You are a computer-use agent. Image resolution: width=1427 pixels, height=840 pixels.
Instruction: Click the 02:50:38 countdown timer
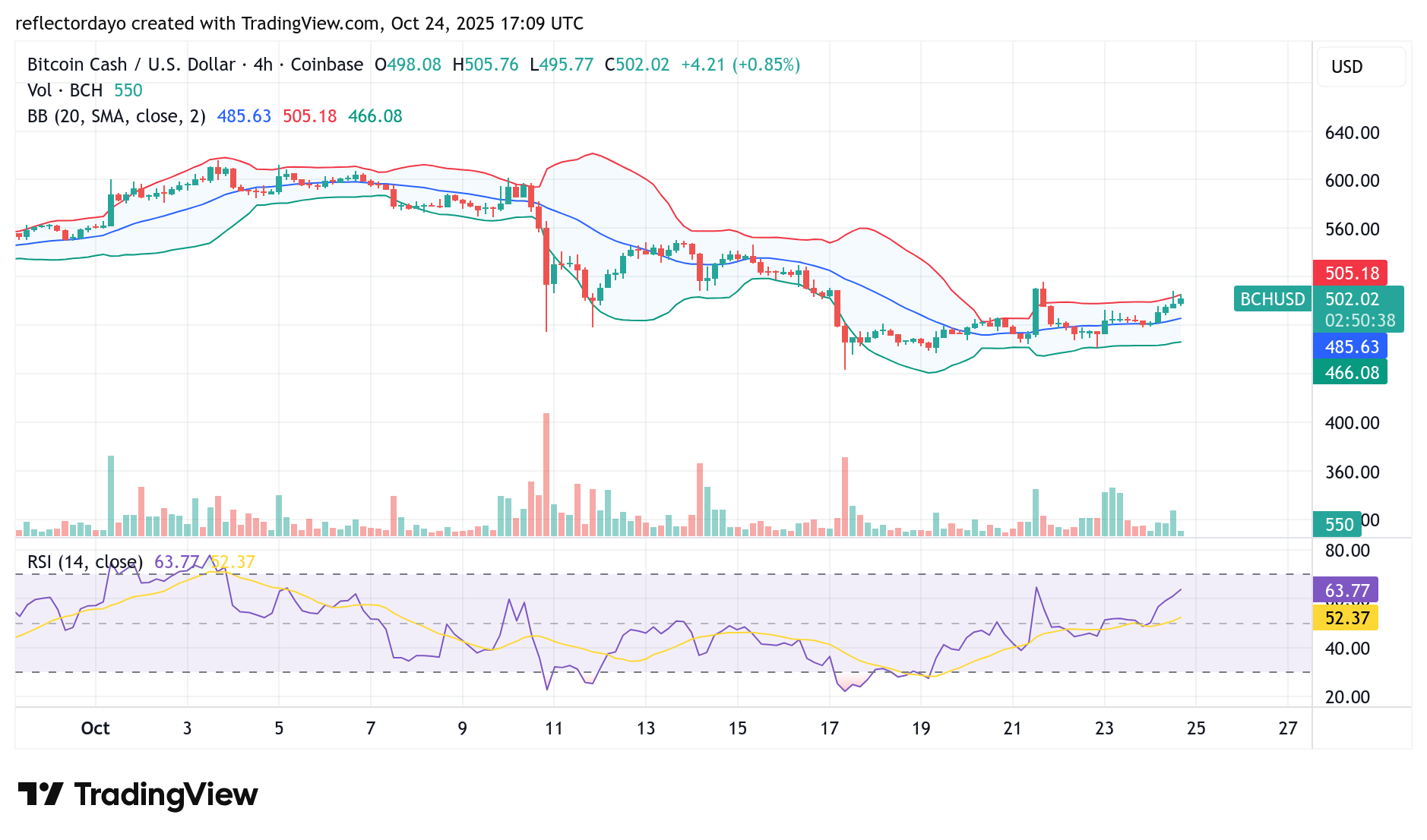1360,321
